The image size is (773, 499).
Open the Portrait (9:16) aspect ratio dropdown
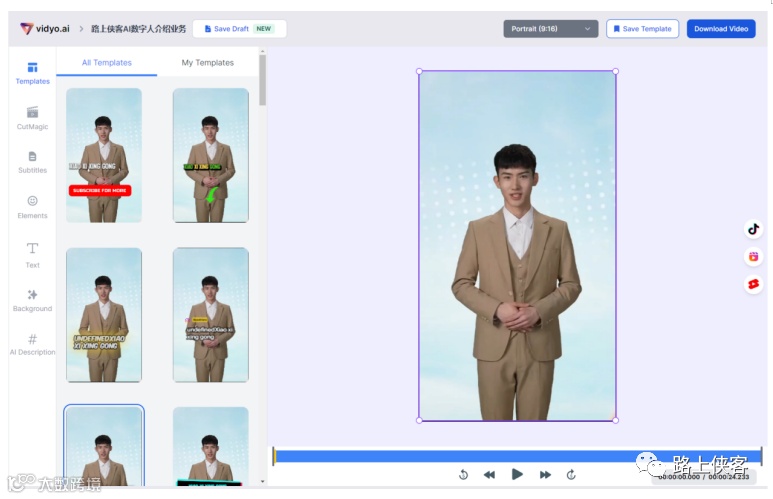click(x=551, y=29)
